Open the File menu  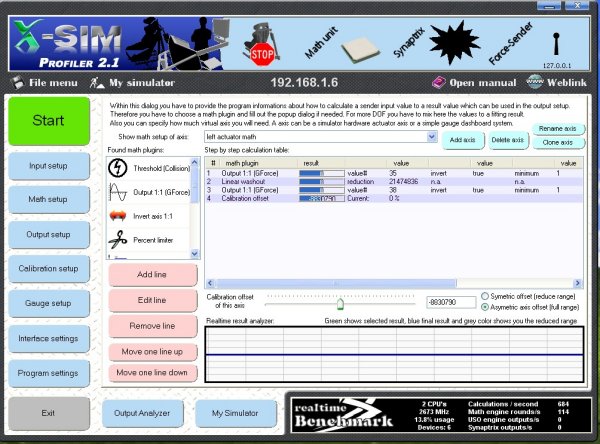[53, 83]
